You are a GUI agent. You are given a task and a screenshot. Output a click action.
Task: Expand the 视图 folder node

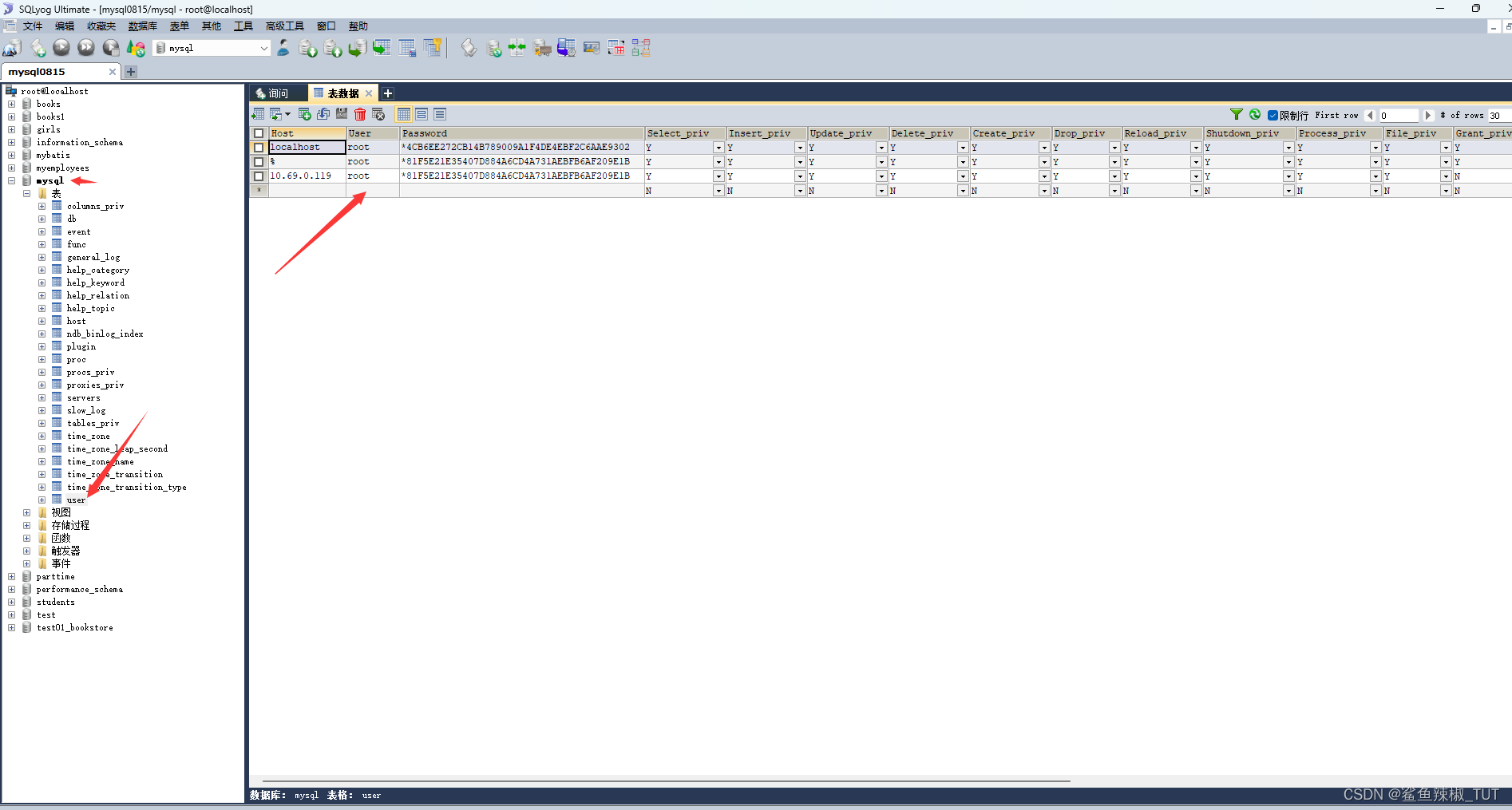point(26,512)
